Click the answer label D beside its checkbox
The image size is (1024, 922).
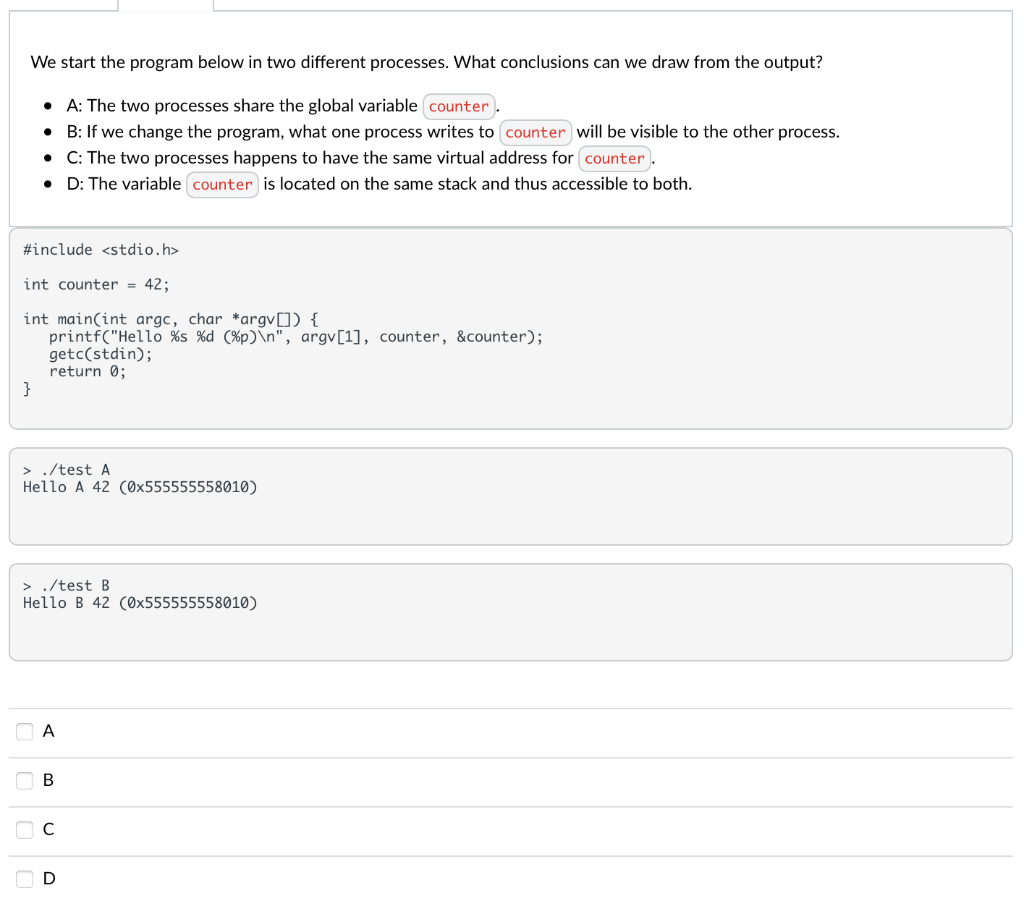tap(49, 879)
